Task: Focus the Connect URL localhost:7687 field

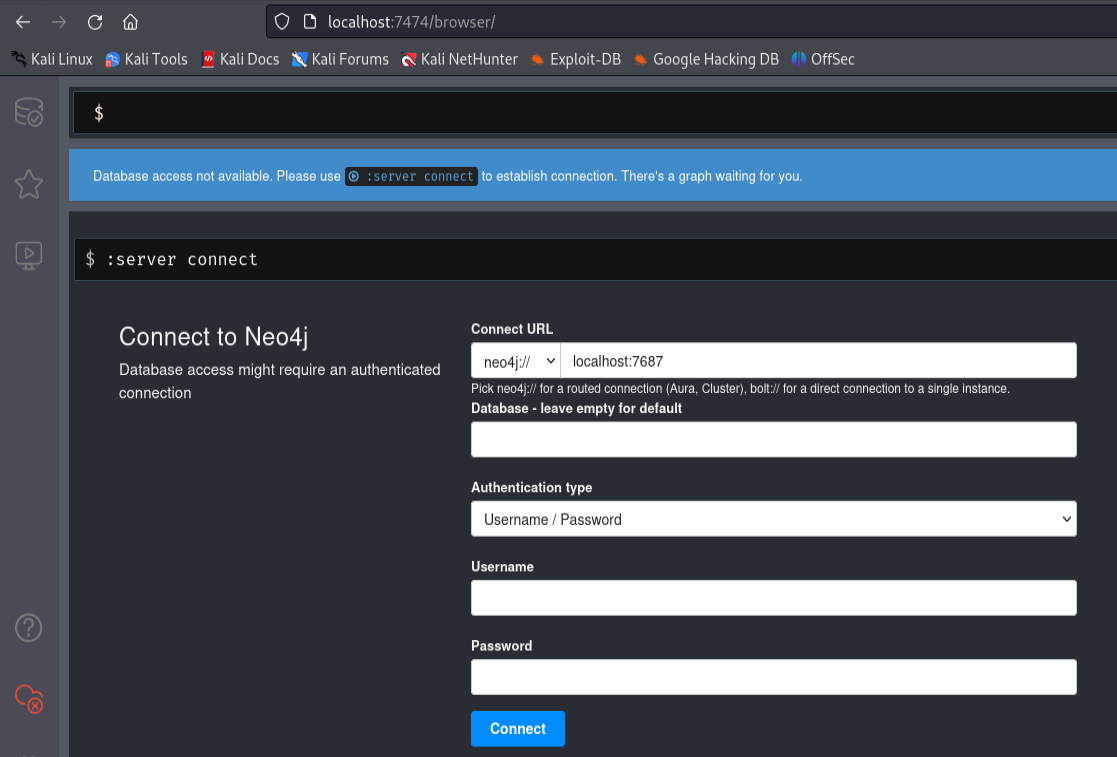Action: (819, 361)
